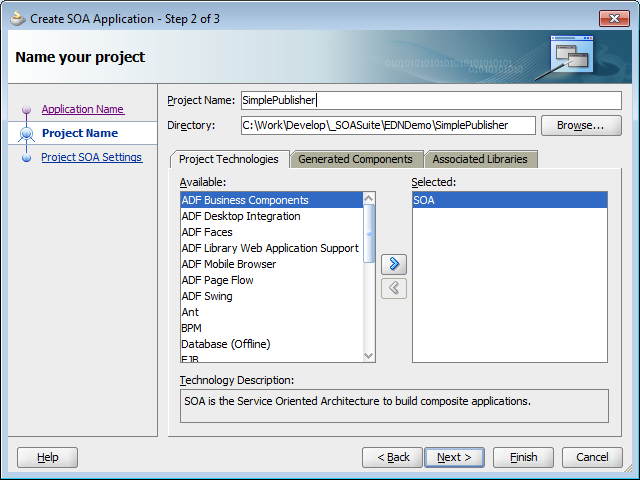Click the Directory path field
640x480 pixels.
coord(387,125)
